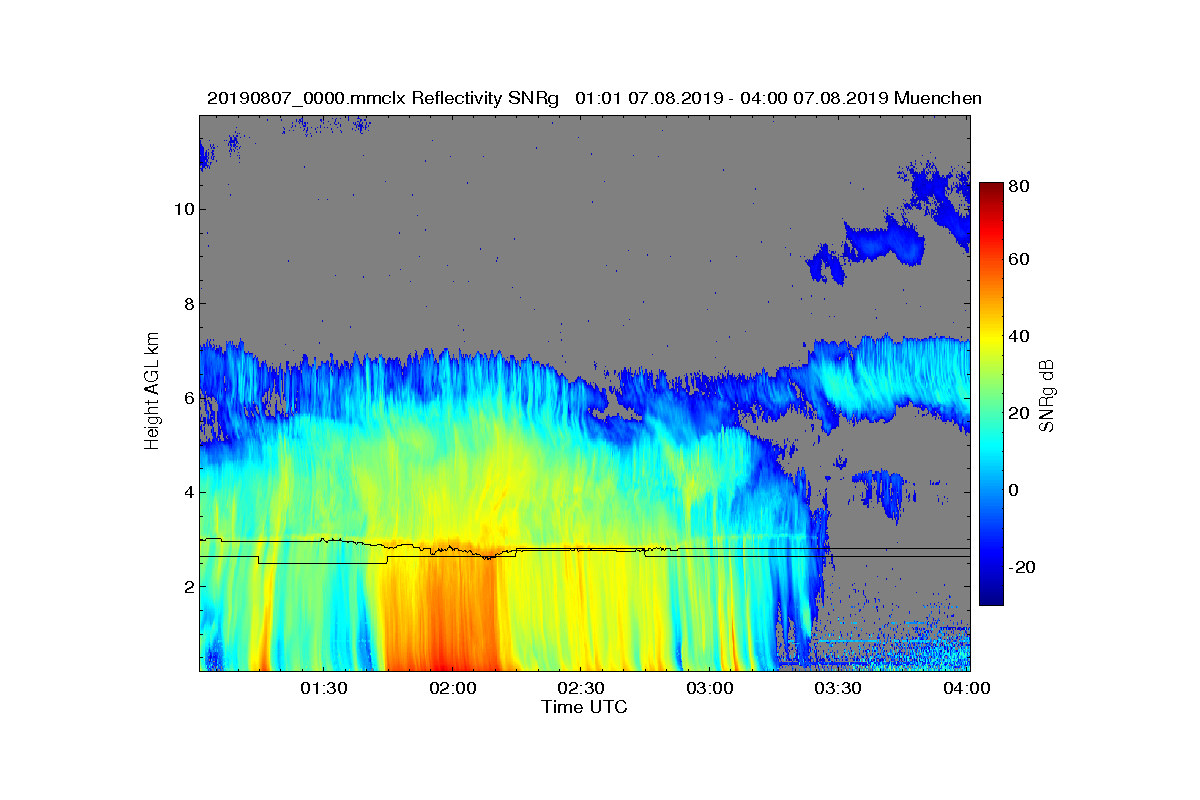Click the SNRg dB color scale bar
Viewport: 1200px width, 800px height.
(x=991, y=394)
